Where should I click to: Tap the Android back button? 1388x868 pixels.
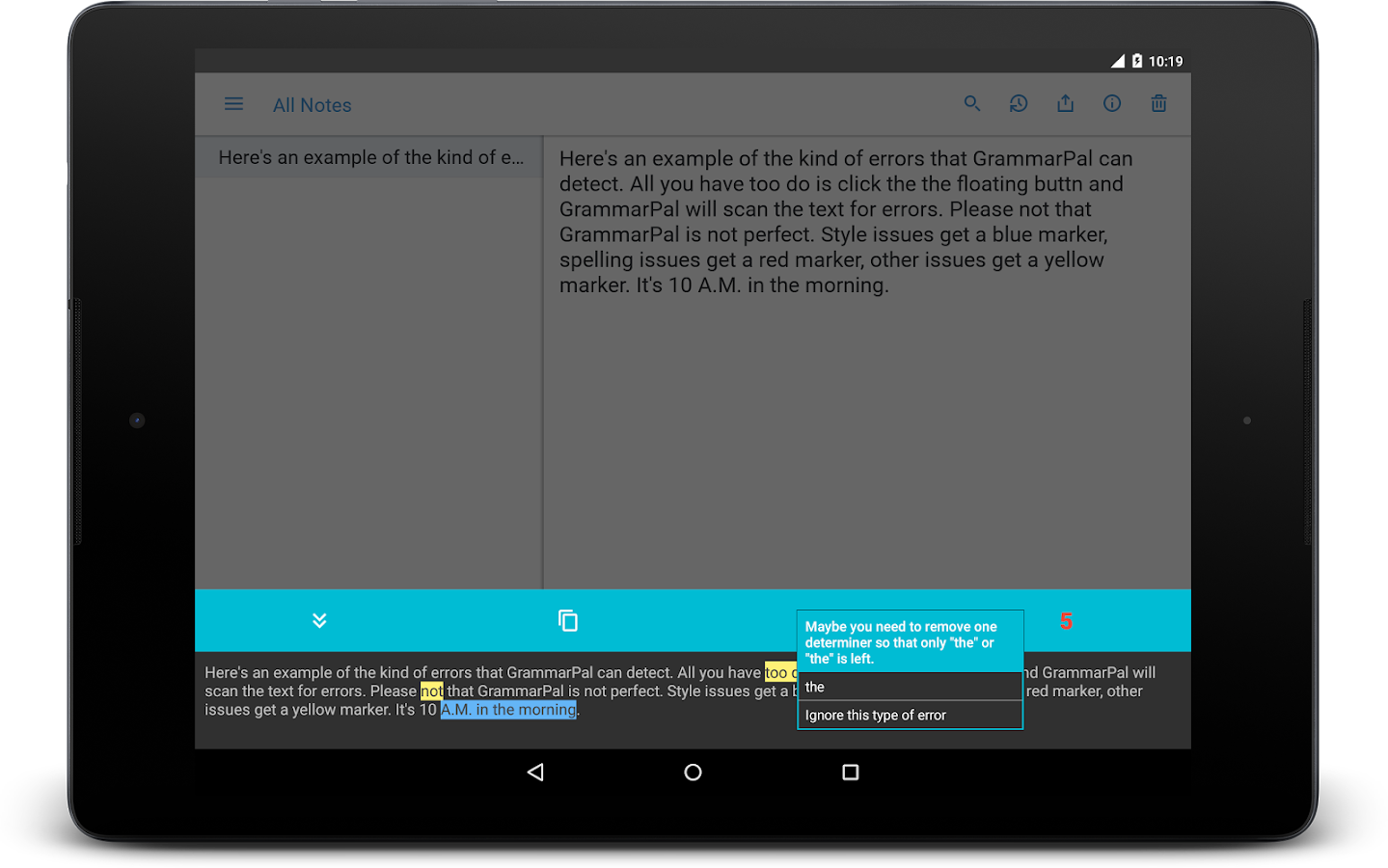(x=536, y=772)
